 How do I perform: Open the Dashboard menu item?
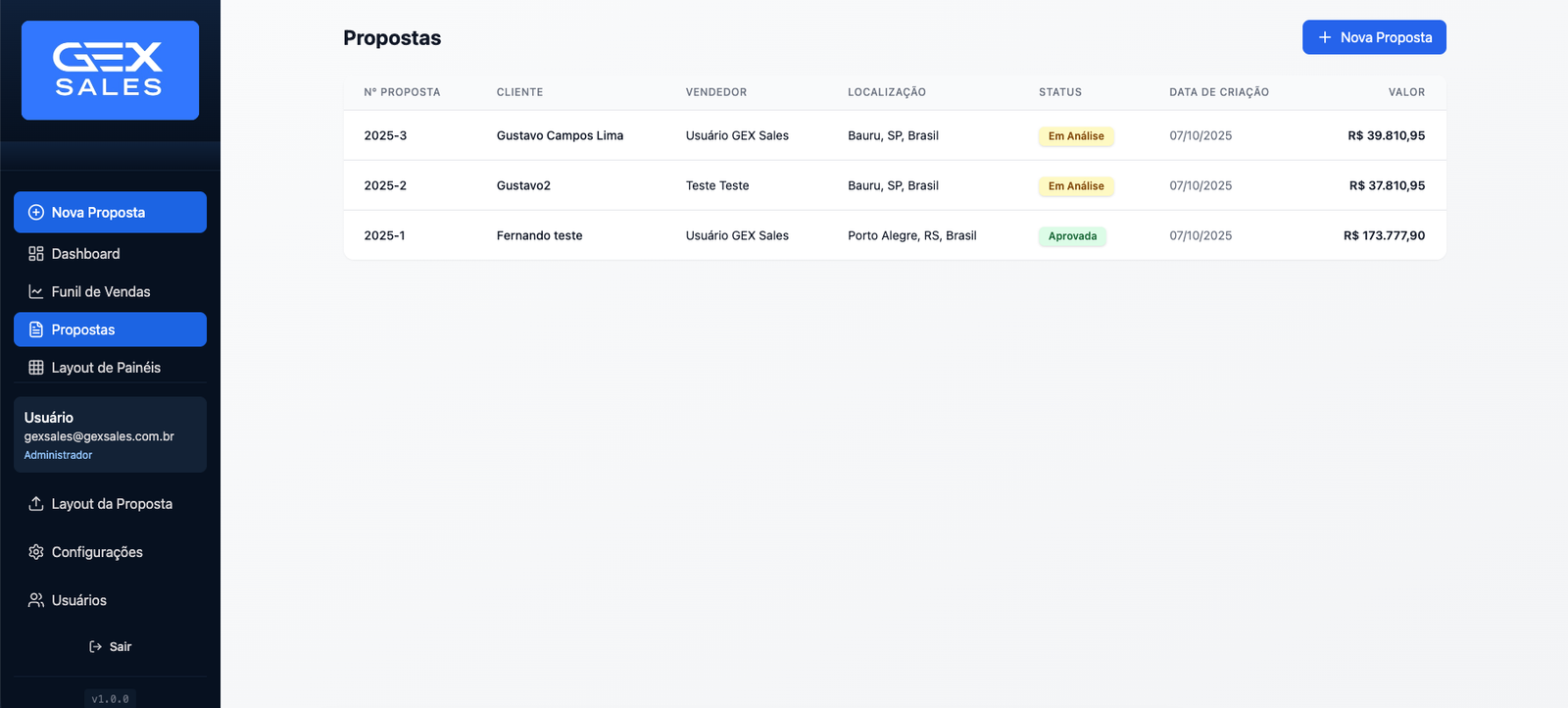[x=86, y=254]
